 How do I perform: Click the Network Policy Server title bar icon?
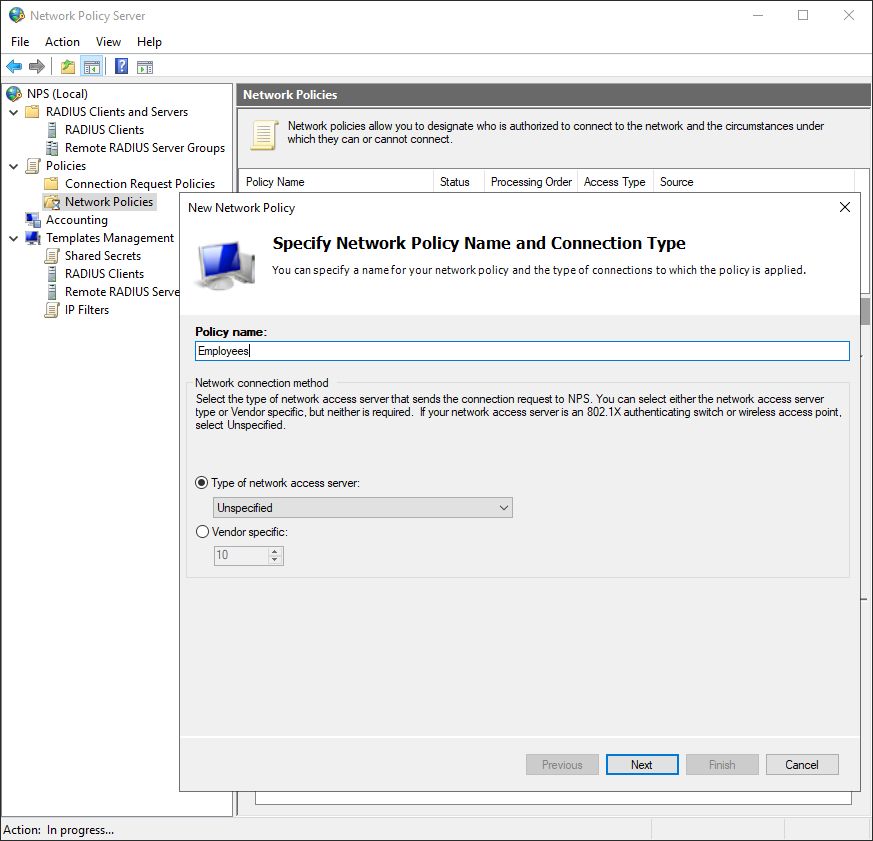pos(17,15)
